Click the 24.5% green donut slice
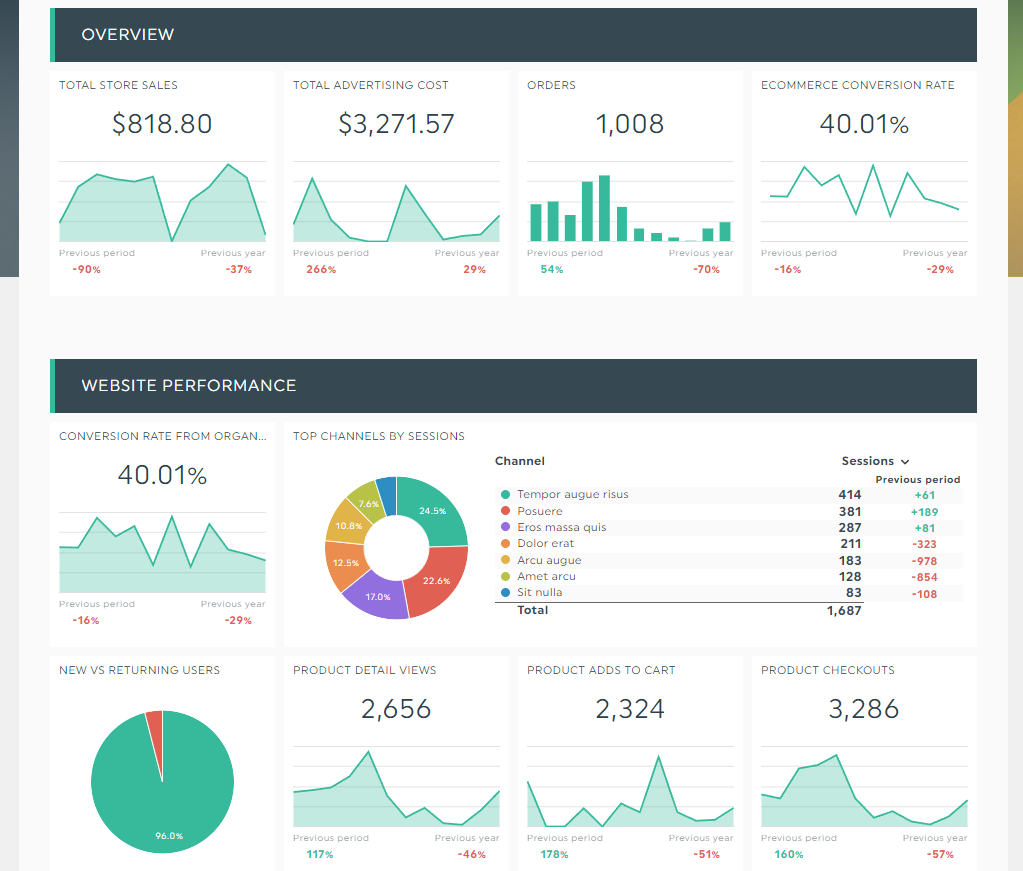Screen dimensions: 1023x871 coord(435,509)
